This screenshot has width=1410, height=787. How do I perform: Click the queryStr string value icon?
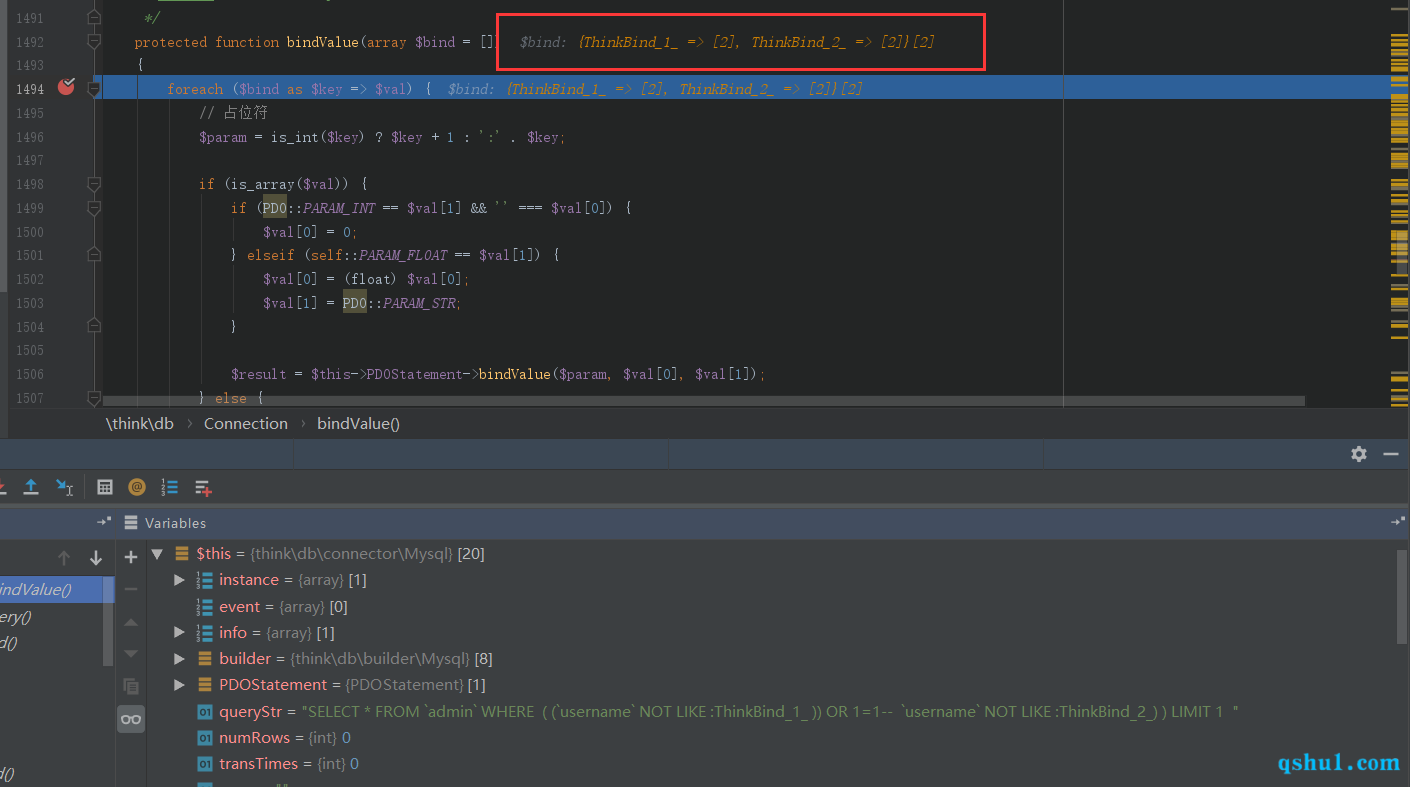[204, 711]
